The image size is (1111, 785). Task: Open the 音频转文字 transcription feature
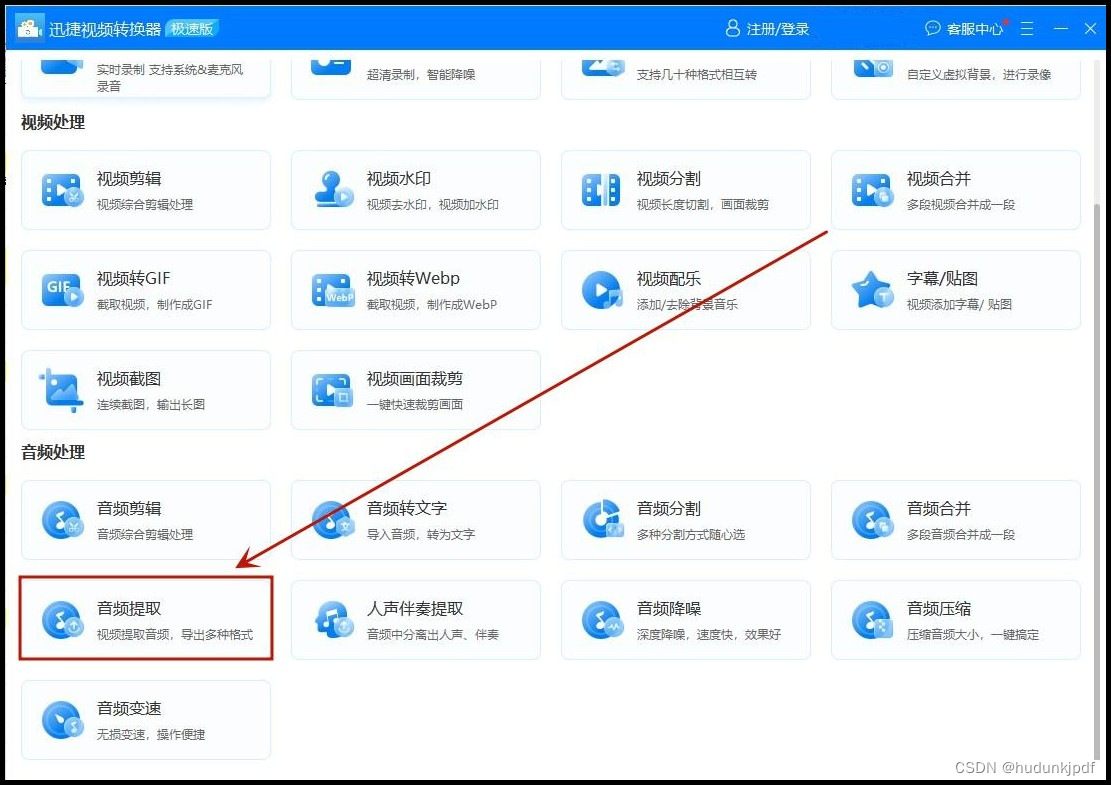pyautogui.click(x=416, y=519)
